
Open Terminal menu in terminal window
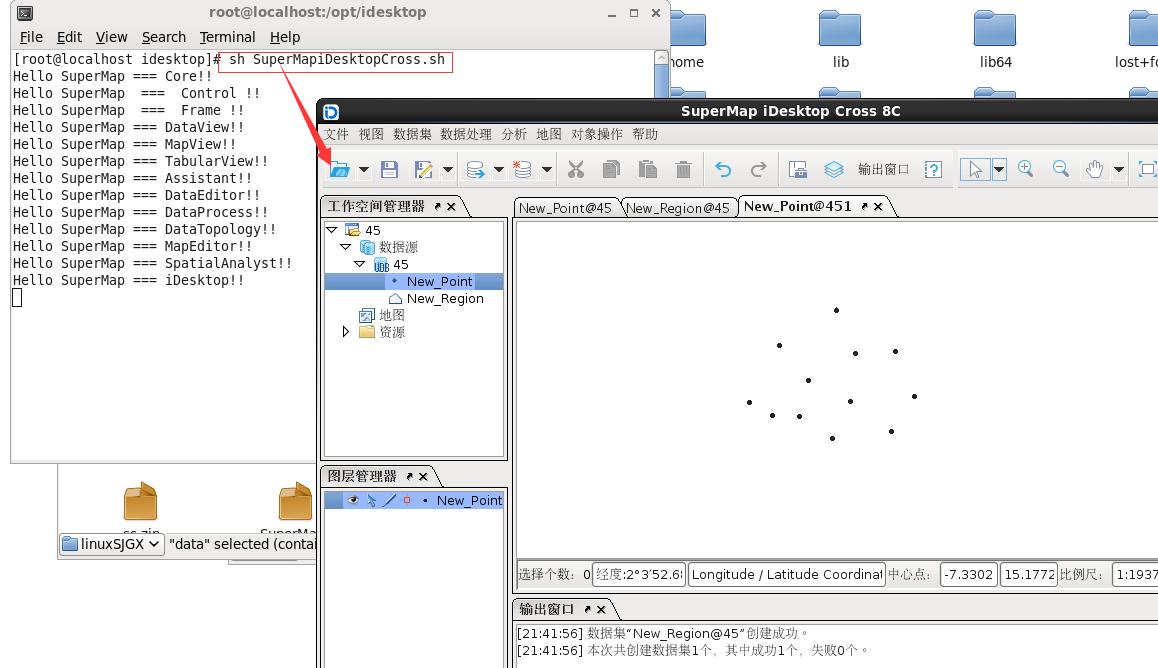227,37
